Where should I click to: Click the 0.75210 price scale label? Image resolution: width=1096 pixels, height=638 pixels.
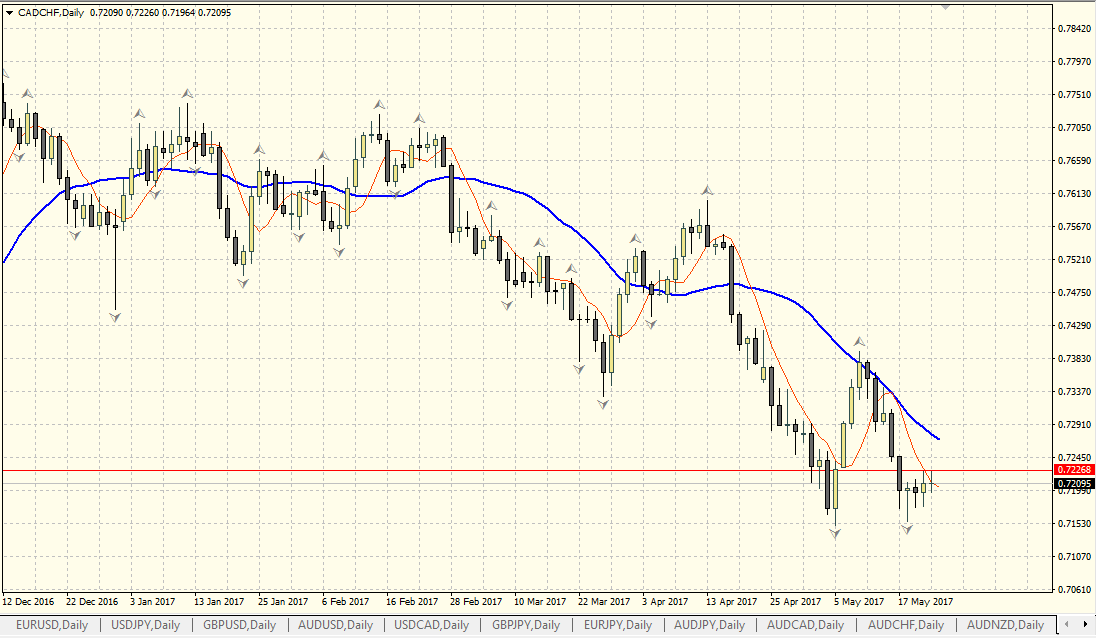tap(1074, 259)
